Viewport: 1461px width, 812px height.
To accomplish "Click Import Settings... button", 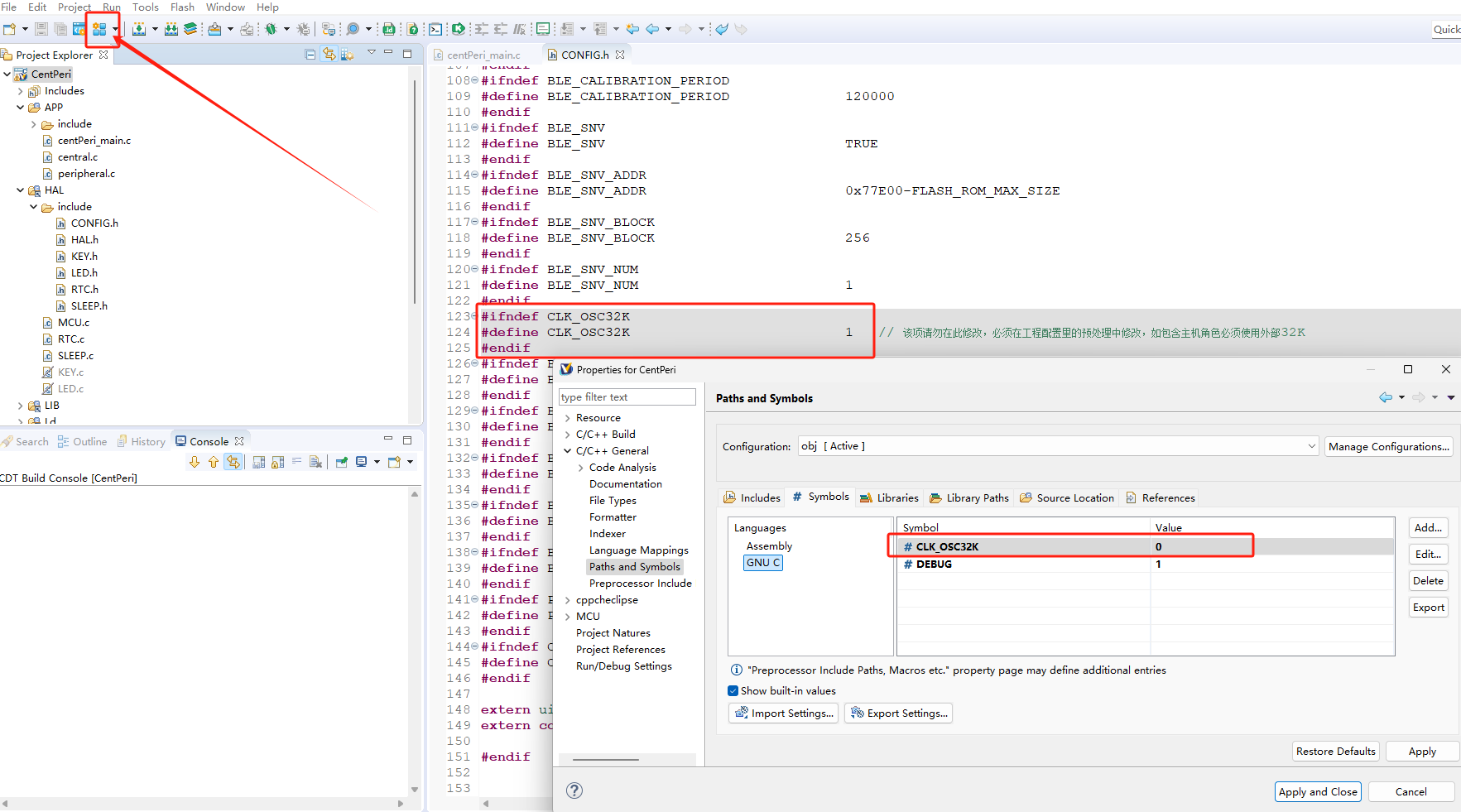I will 783,713.
